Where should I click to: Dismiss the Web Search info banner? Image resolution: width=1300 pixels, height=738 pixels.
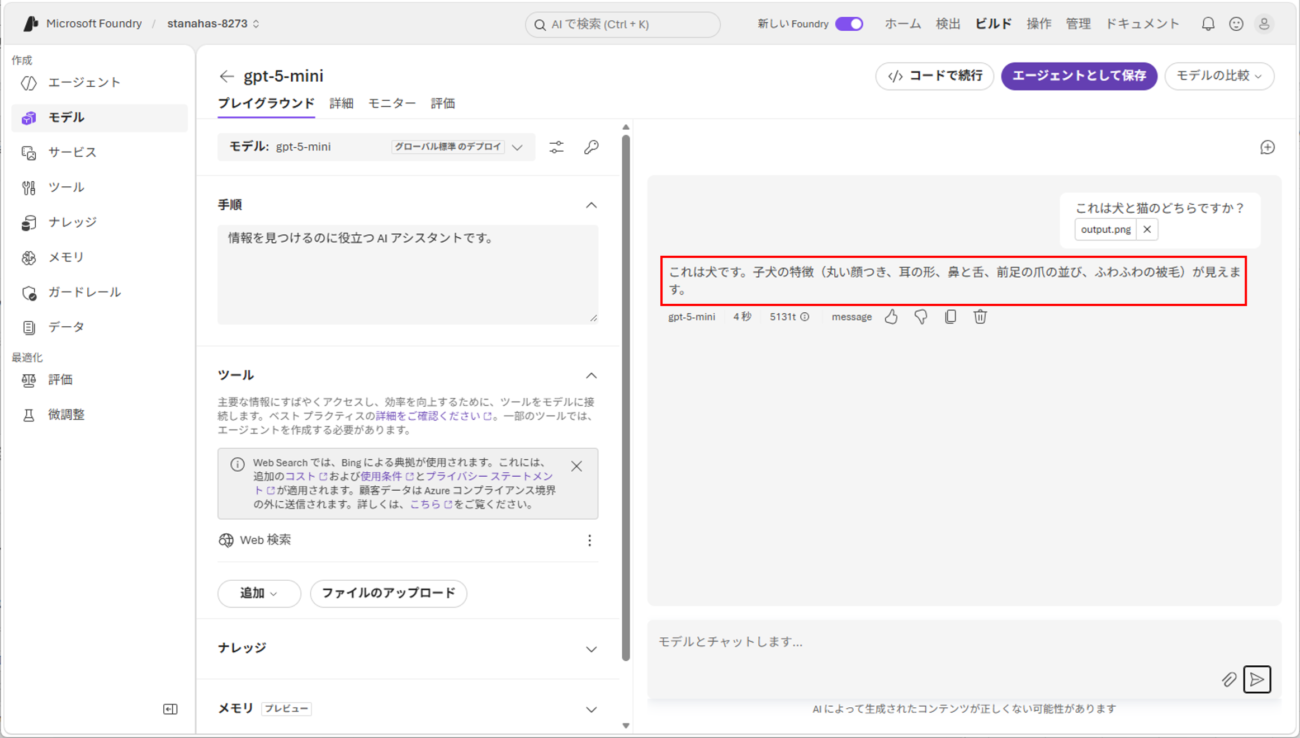click(x=576, y=467)
